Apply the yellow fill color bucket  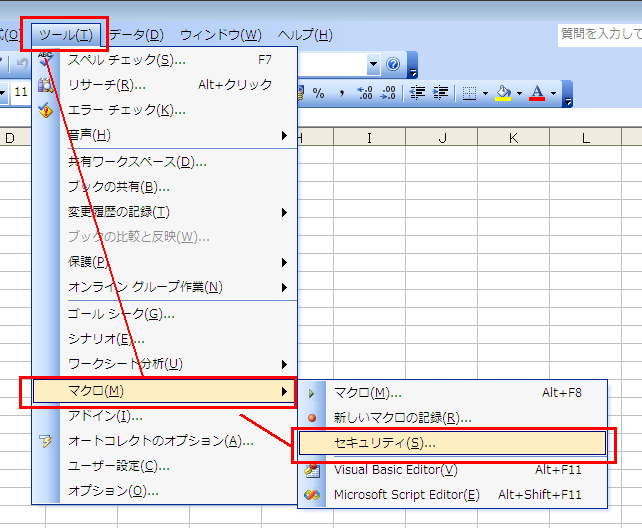[502, 93]
